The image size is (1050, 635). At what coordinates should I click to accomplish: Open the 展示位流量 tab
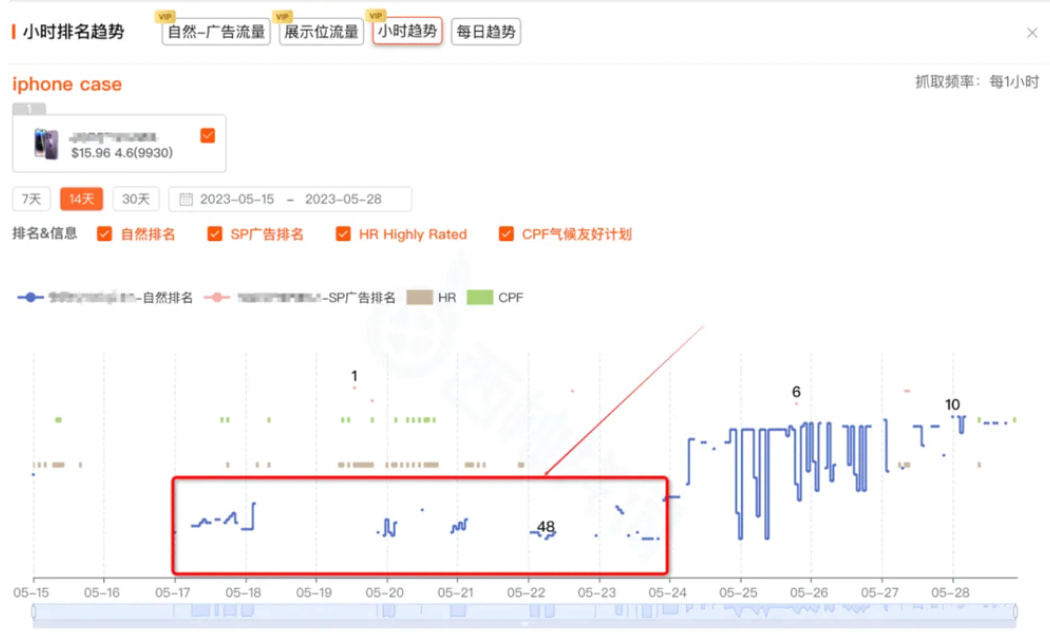[321, 32]
